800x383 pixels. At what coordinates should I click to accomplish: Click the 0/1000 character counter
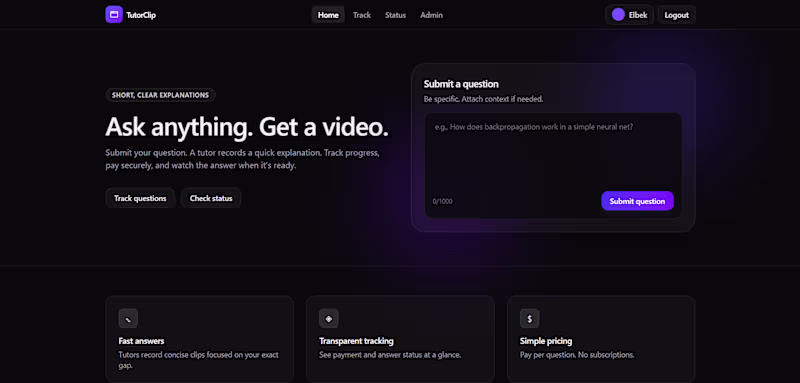(442, 201)
